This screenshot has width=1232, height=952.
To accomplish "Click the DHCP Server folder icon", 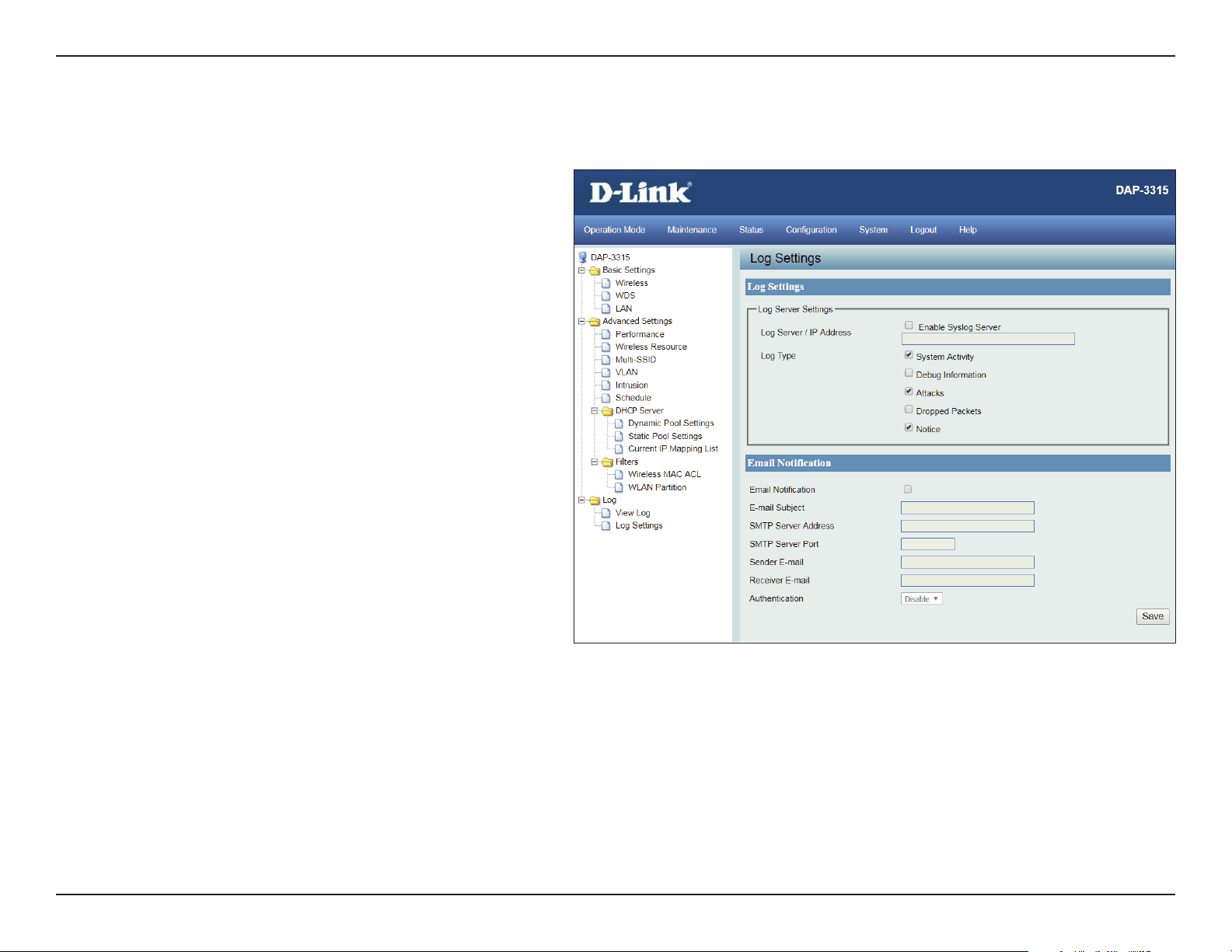I will point(608,411).
